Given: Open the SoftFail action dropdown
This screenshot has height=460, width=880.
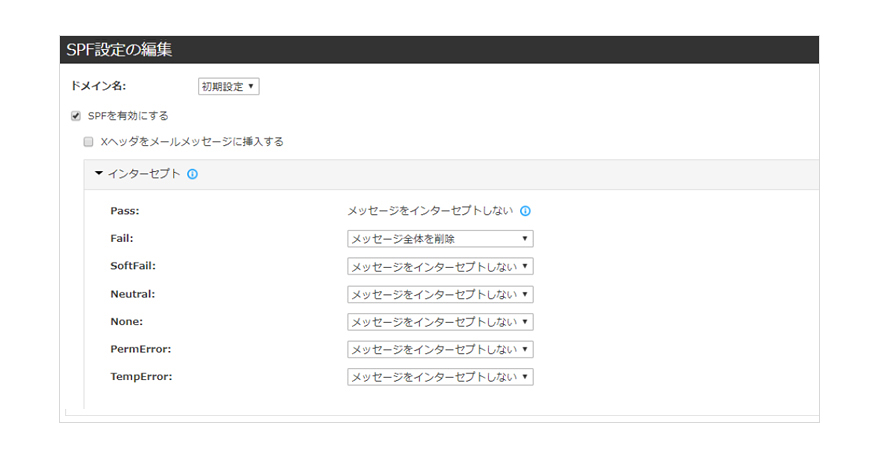Looking at the screenshot, I should pos(440,267).
